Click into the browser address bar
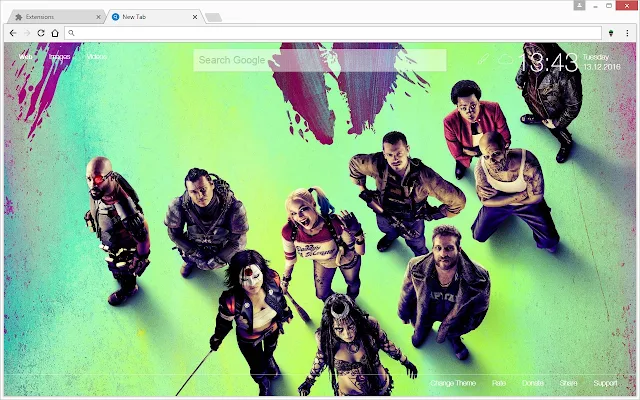The image size is (640, 400). point(333,33)
